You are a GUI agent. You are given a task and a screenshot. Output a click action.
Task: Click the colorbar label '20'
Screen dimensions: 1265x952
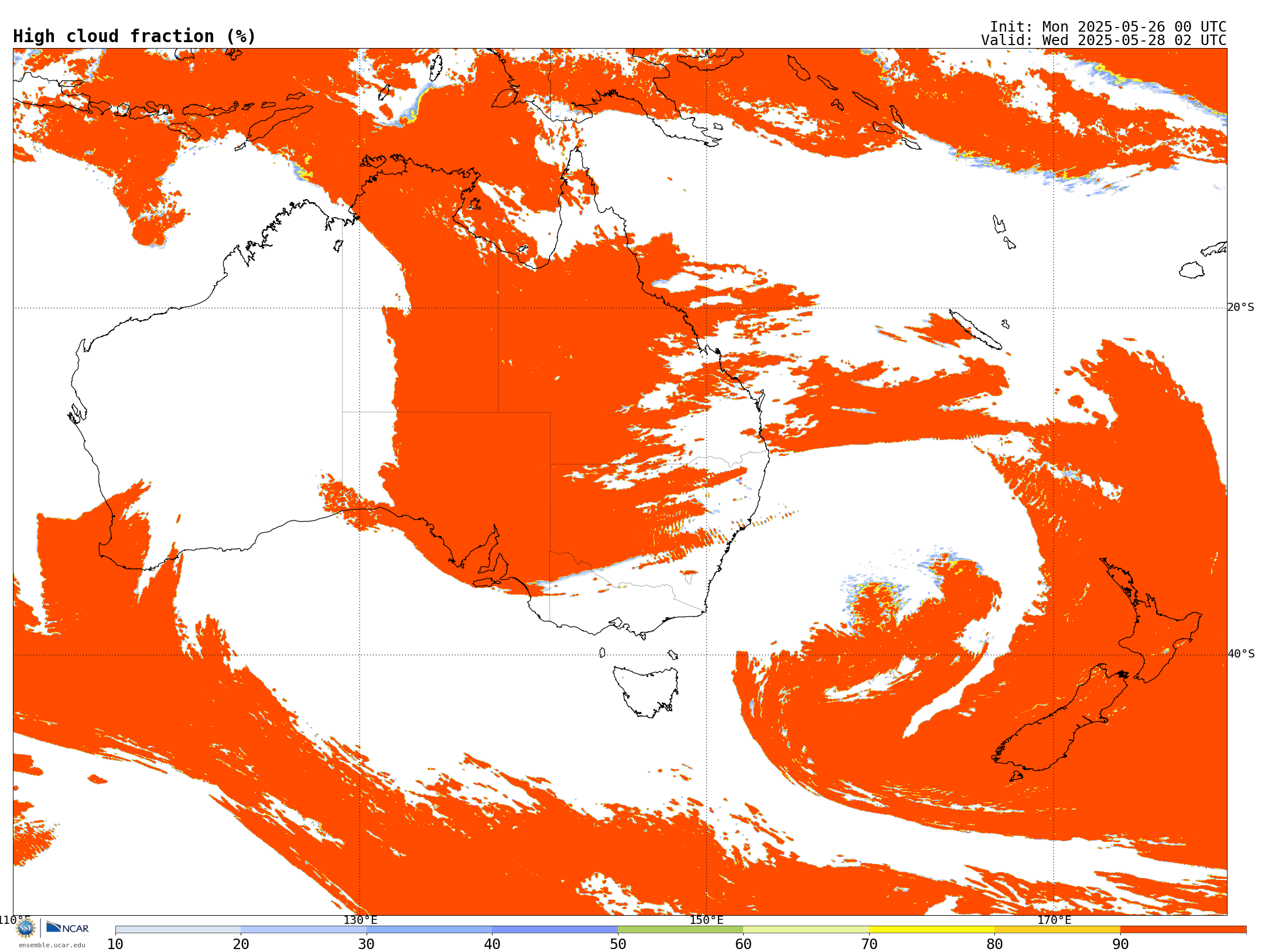(241, 944)
